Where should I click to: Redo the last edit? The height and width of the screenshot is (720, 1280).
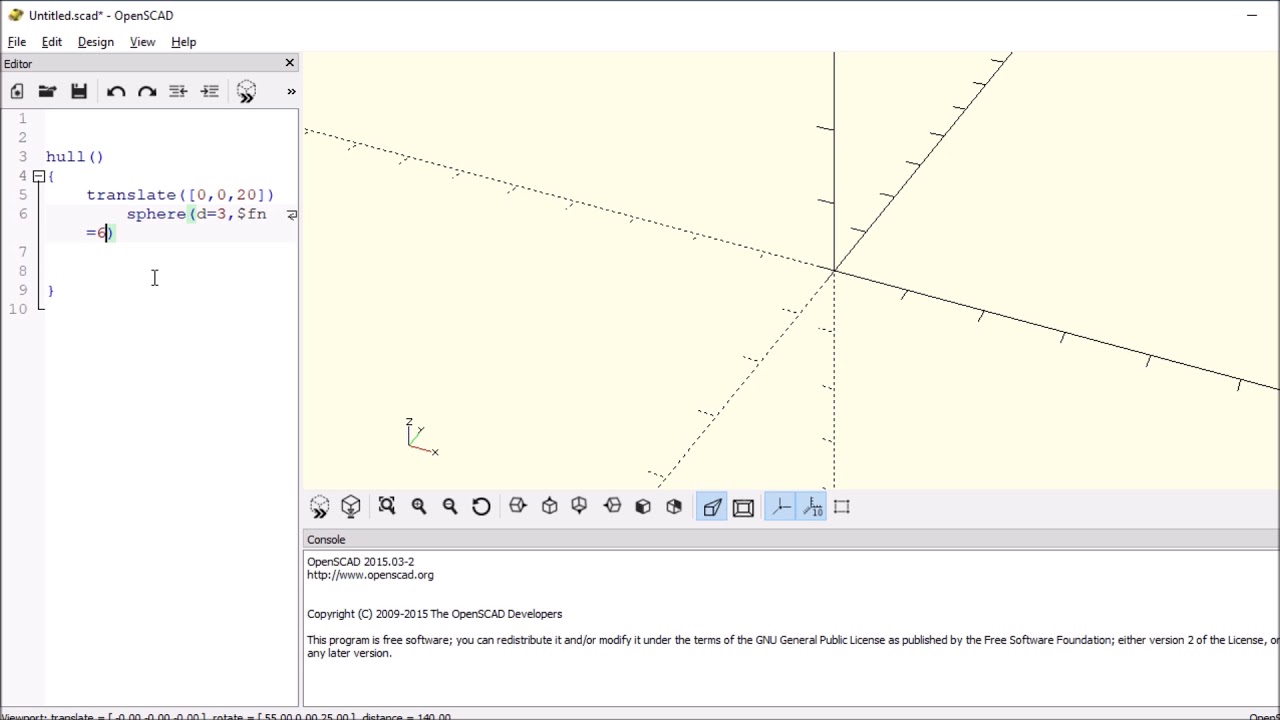(x=147, y=91)
